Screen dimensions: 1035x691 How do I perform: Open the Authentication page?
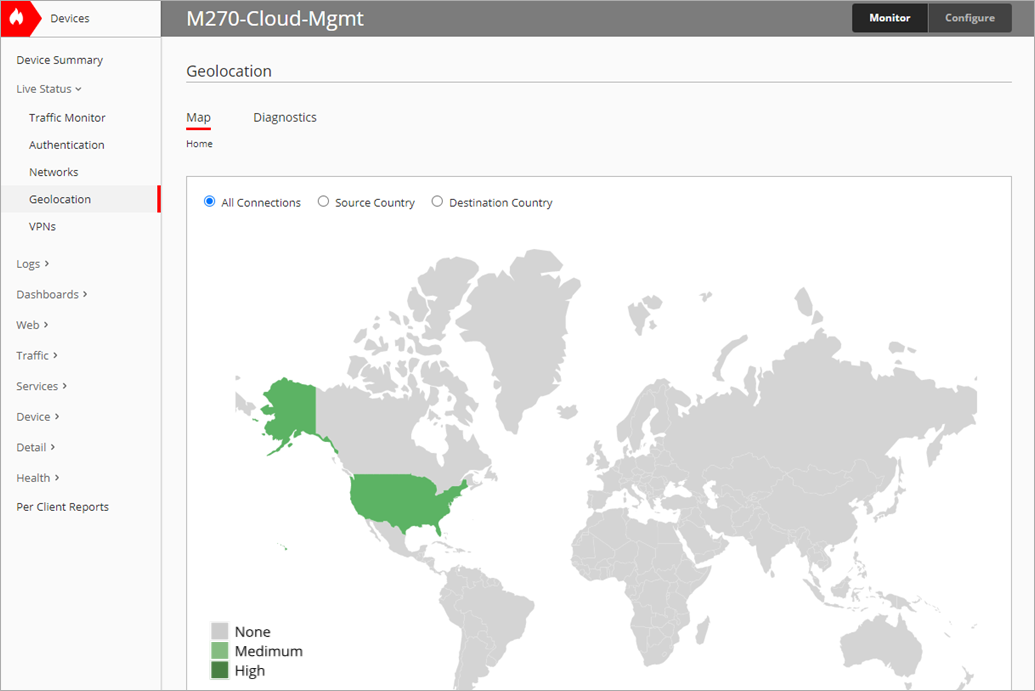pos(66,144)
